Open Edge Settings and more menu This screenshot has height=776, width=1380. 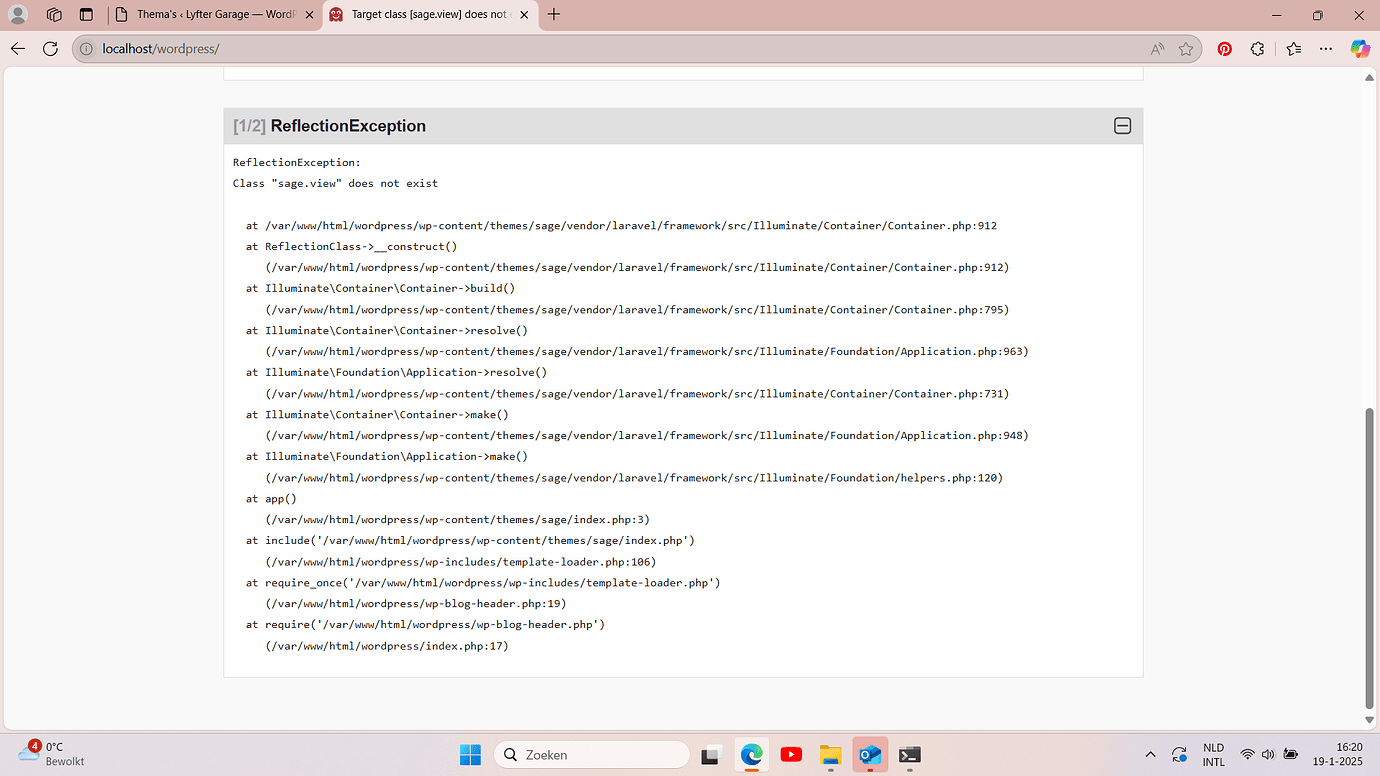pos(1326,49)
